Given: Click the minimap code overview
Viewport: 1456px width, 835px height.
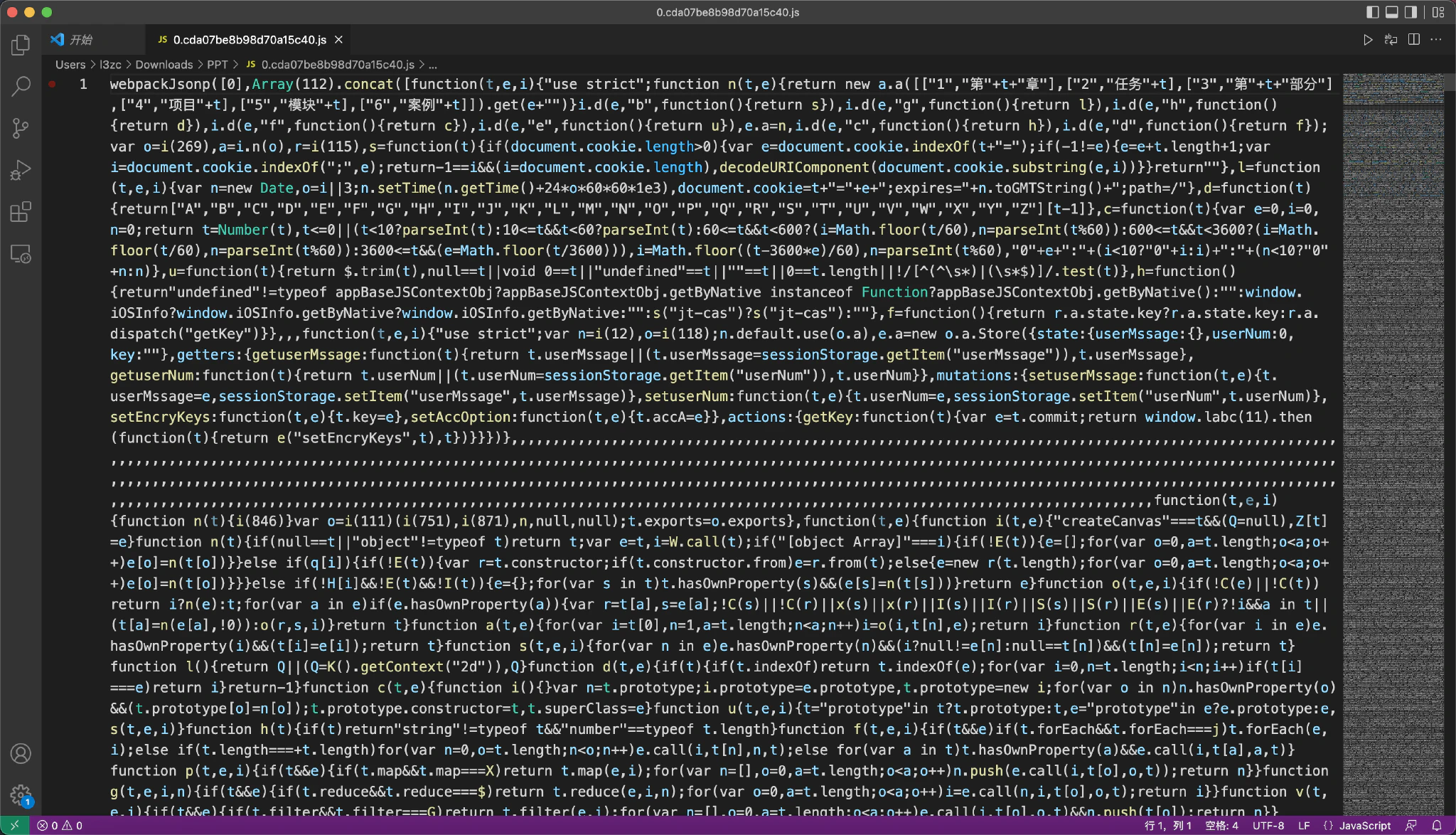Looking at the screenshot, I should point(1392,356).
